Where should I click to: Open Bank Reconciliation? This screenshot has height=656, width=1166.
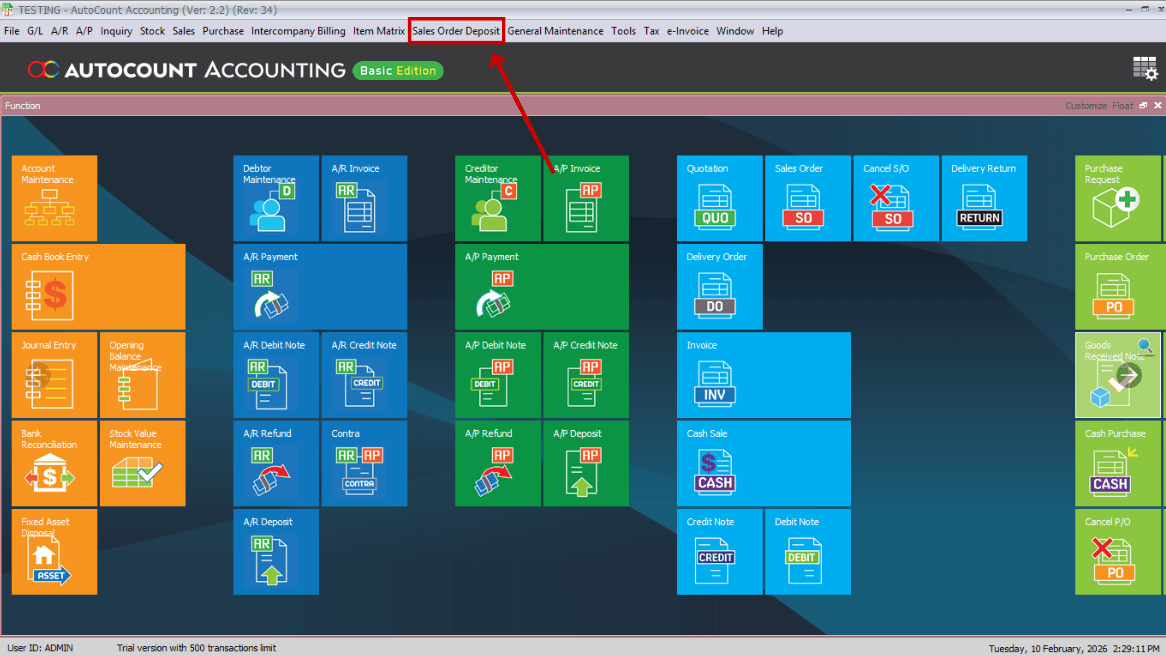[54, 463]
